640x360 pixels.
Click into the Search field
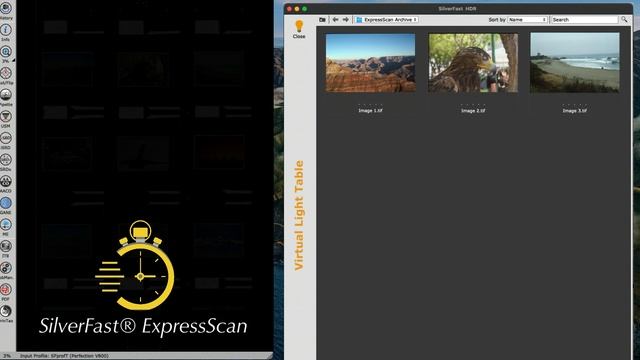[x=584, y=20]
